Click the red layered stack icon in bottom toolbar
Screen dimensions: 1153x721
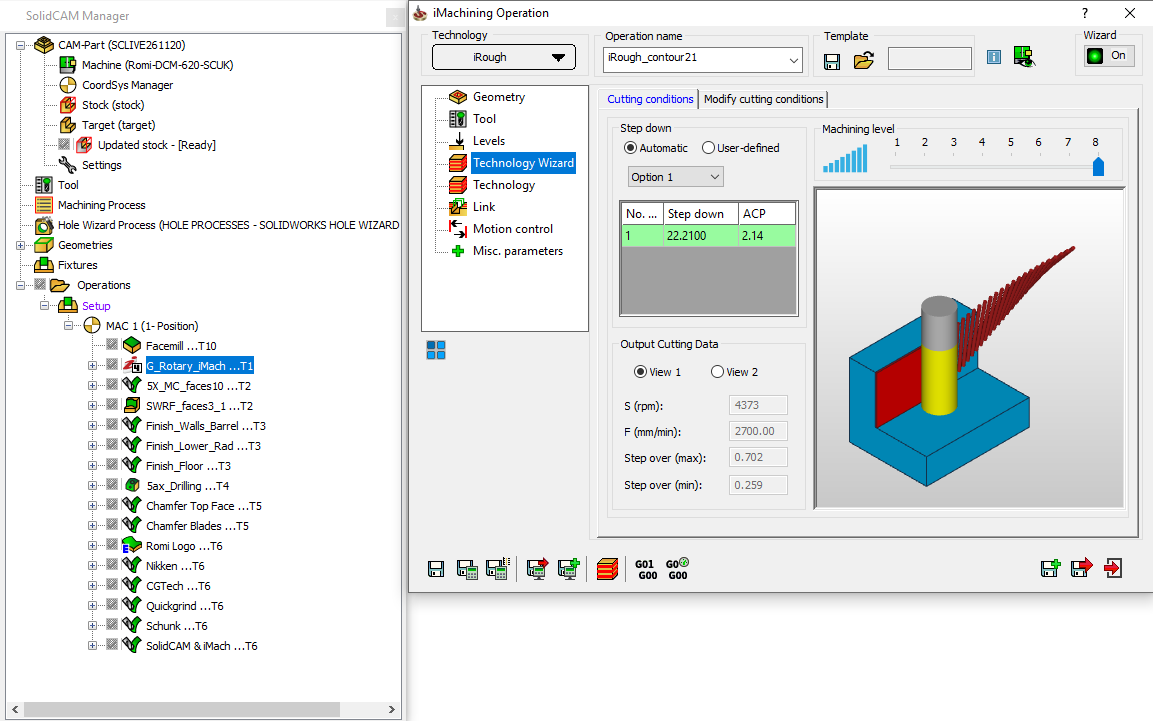click(607, 569)
